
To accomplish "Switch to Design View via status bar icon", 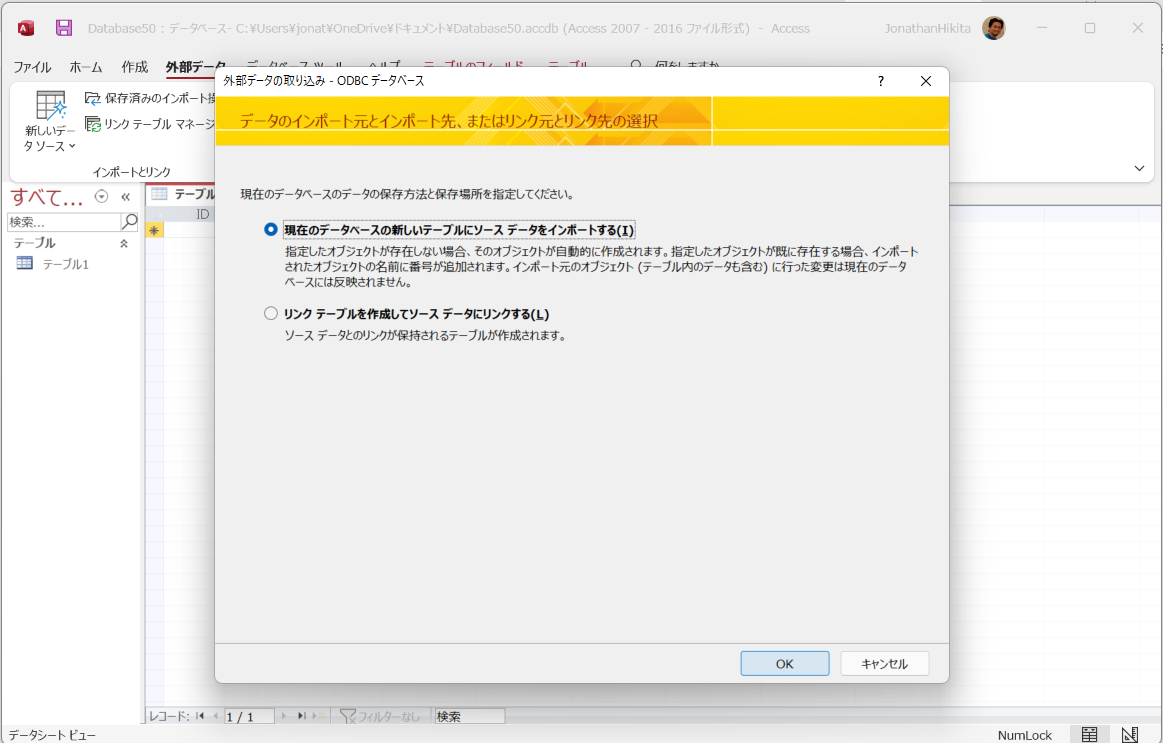I will [x=1130, y=734].
